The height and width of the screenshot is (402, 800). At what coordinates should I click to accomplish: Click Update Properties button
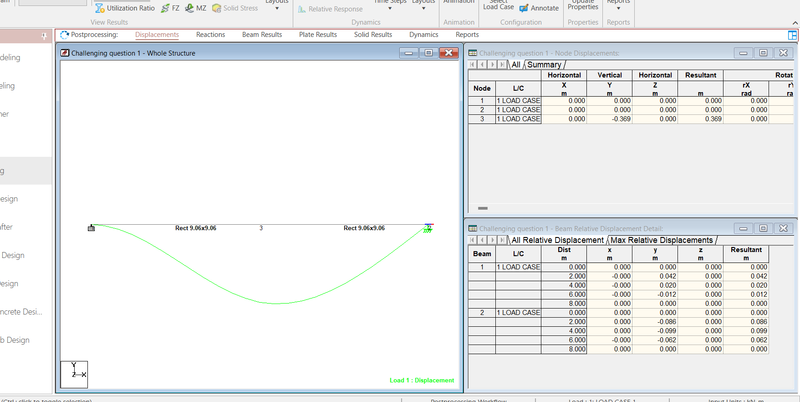[x=583, y=5]
